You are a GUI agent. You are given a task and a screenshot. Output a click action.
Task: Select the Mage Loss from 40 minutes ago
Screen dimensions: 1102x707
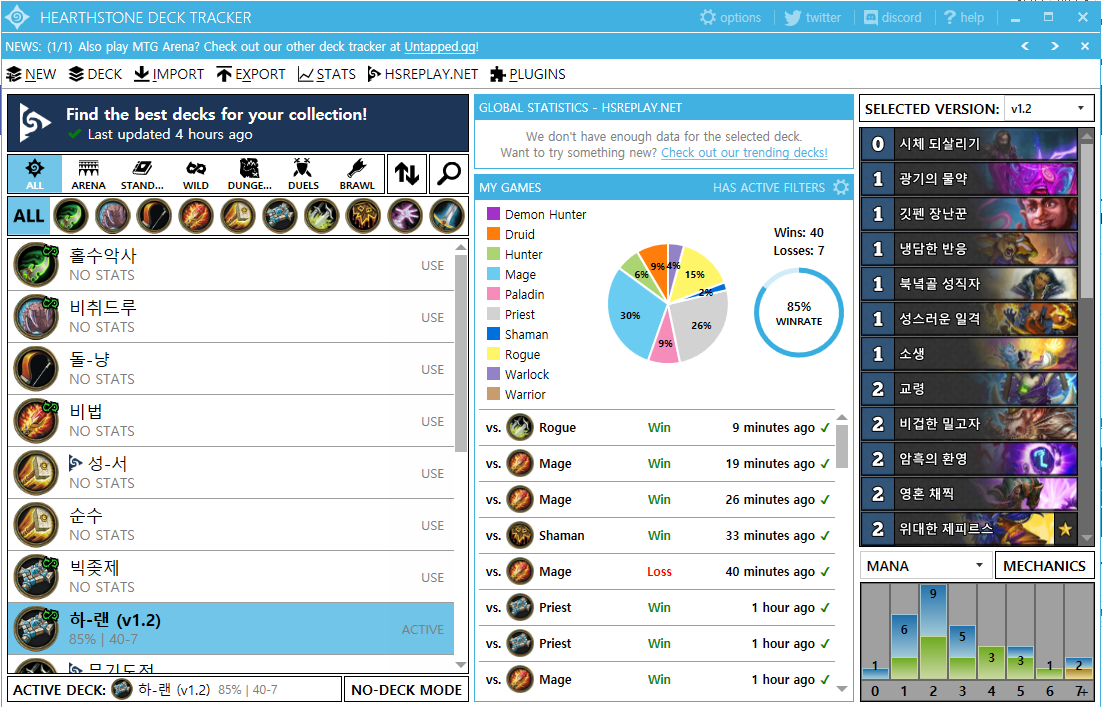[x=657, y=571]
